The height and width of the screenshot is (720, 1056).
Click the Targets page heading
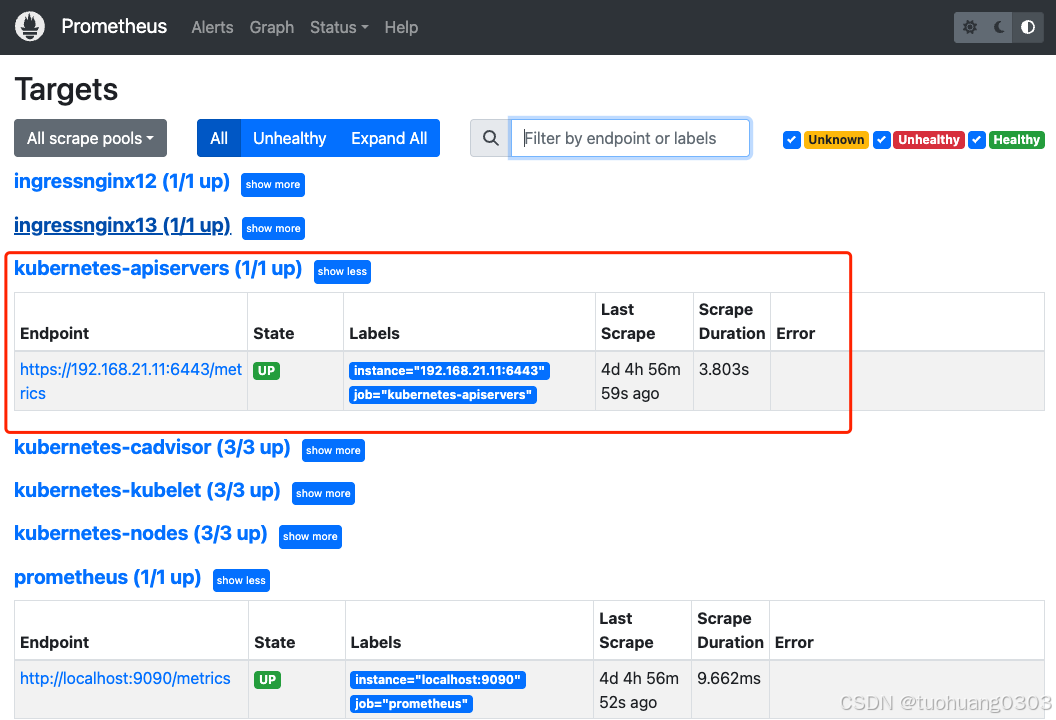[x=66, y=90]
